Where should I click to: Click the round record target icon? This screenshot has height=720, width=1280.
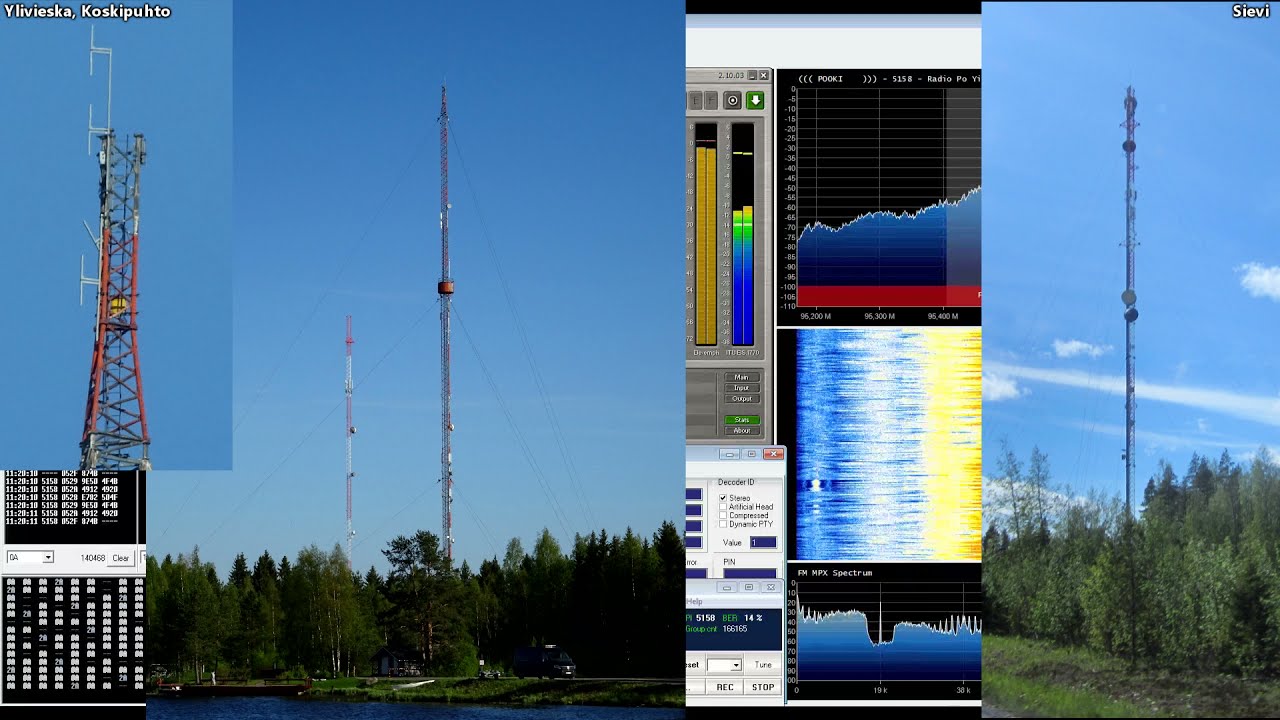pos(733,100)
